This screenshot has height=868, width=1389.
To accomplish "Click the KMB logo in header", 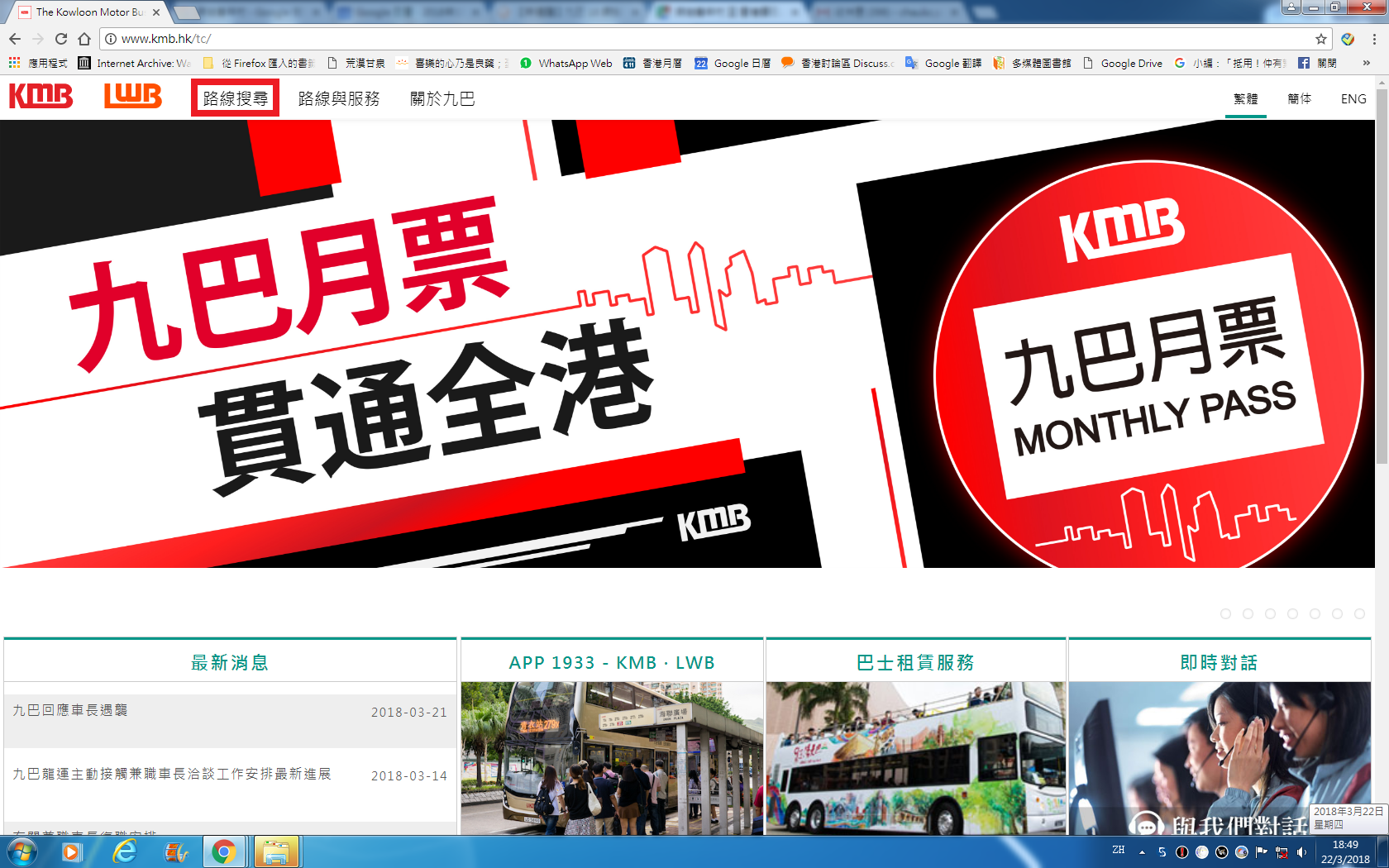I will (41, 97).
